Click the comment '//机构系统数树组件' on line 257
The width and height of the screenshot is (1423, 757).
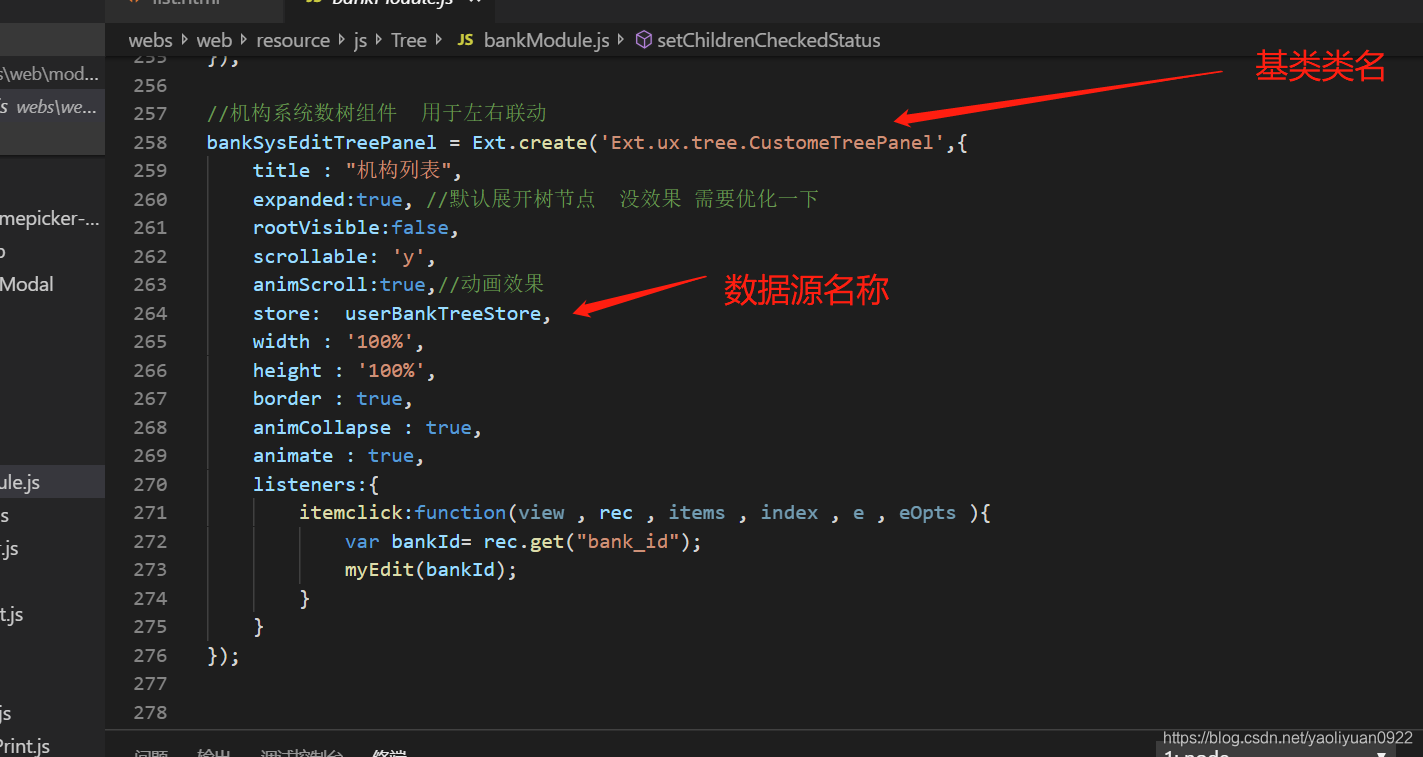pos(301,113)
